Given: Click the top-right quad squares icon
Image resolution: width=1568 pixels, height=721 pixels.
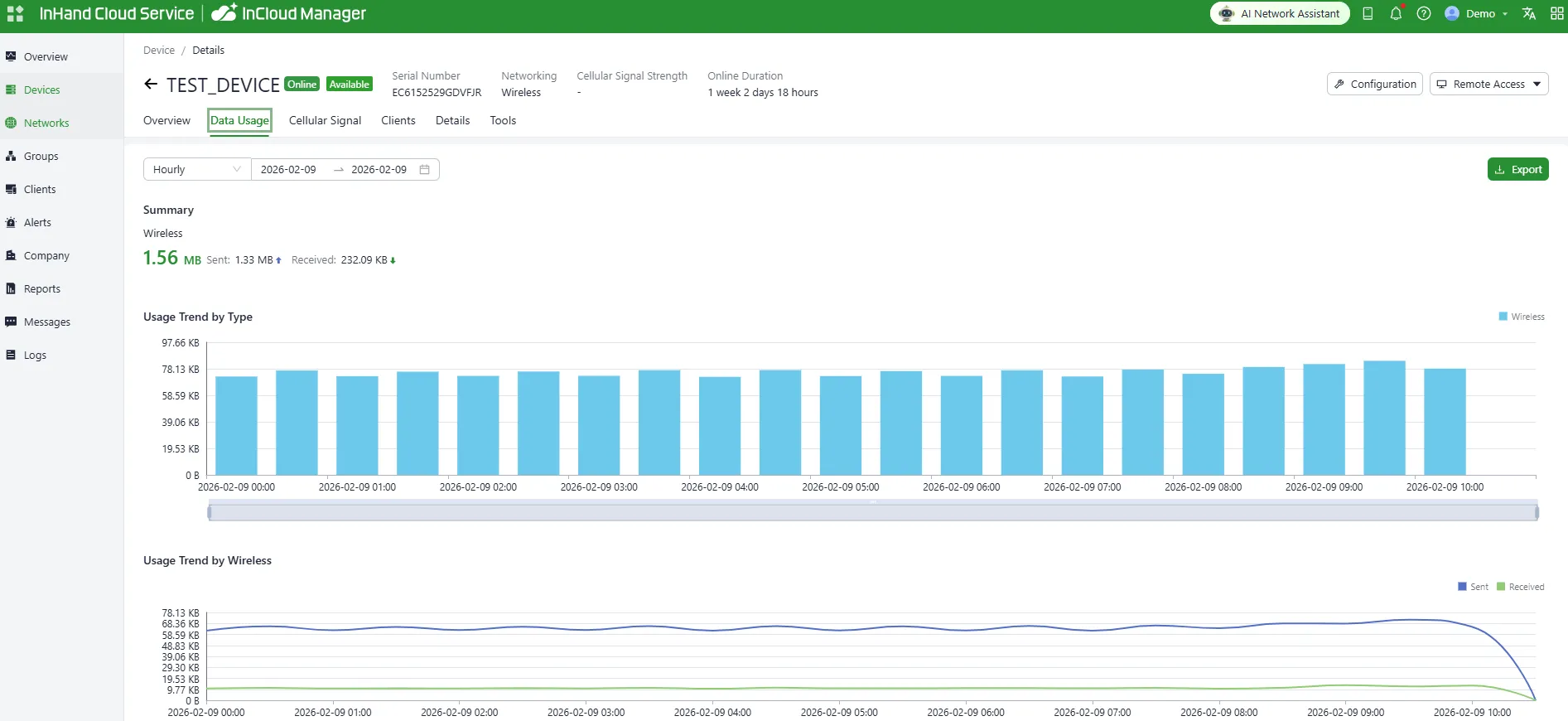Looking at the screenshot, I should click(1556, 13).
